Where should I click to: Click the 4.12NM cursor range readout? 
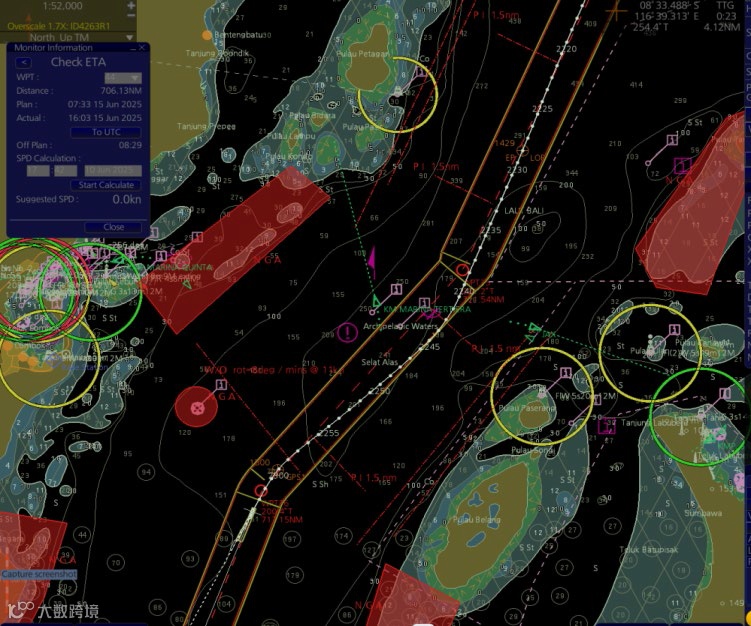pyautogui.click(x=722, y=27)
